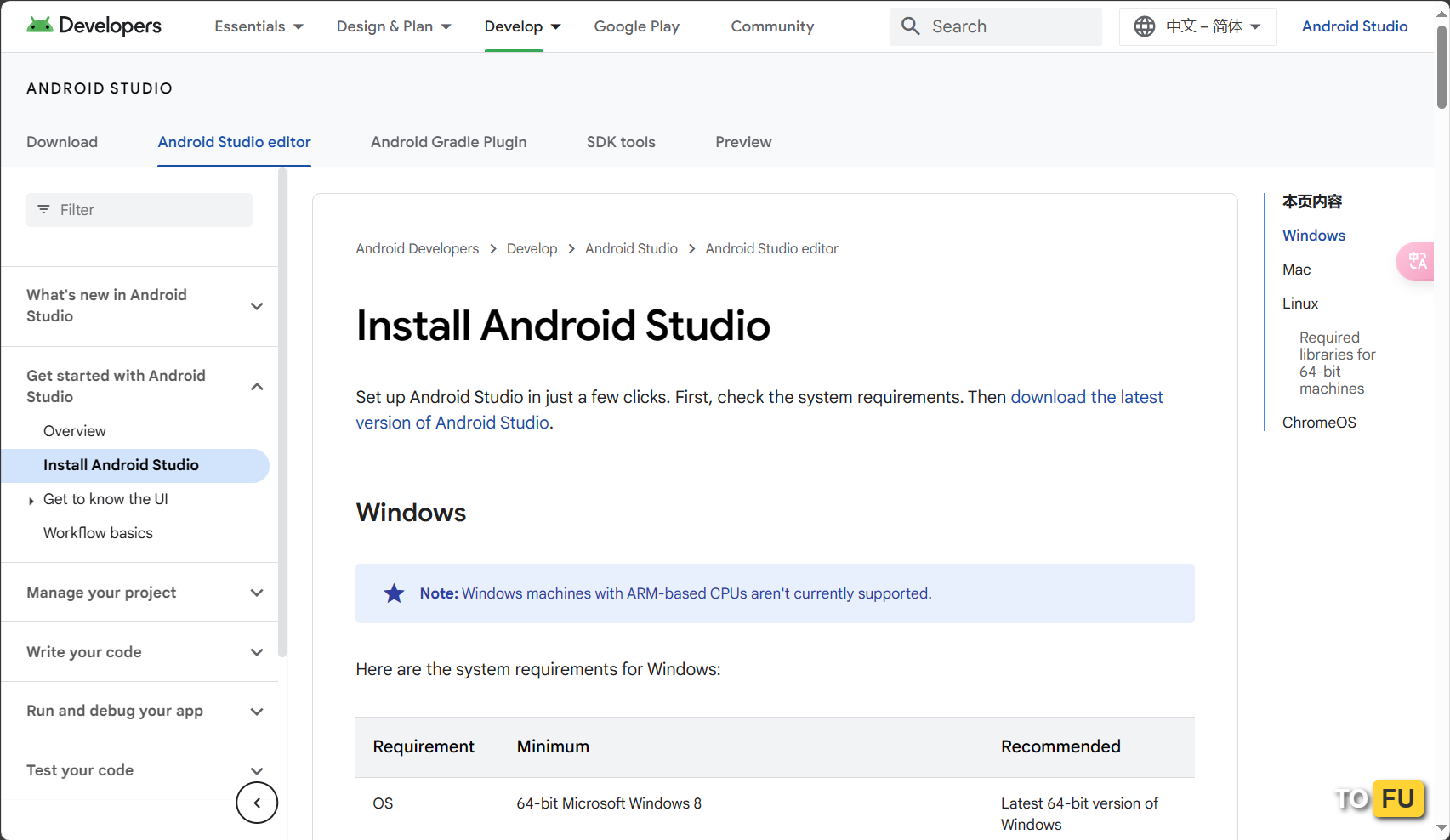Open the Essentials dropdown menu
The height and width of the screenshot is (840, 1450).
point(259,26)
